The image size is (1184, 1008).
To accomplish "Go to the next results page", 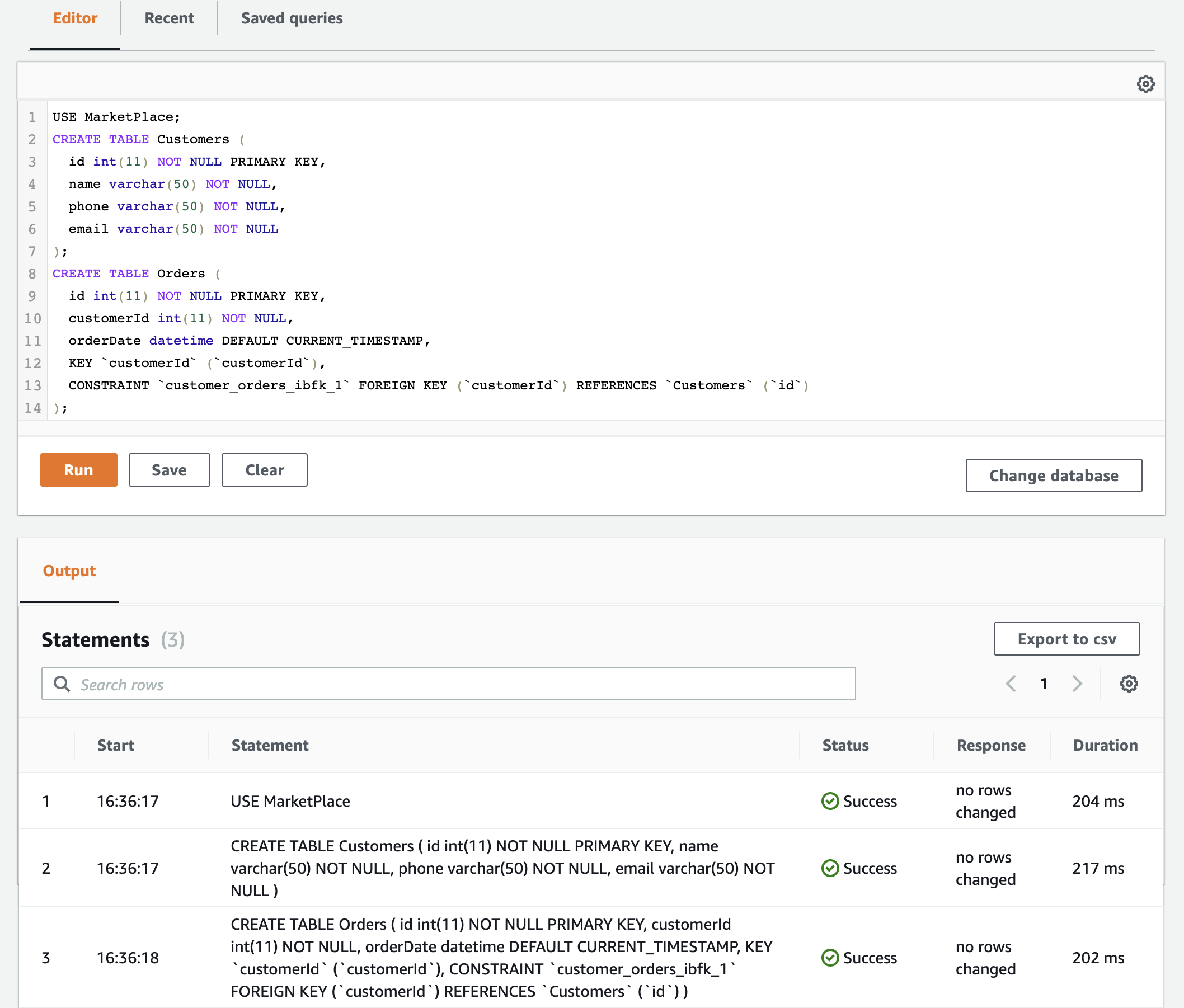I will (1077, 684).
